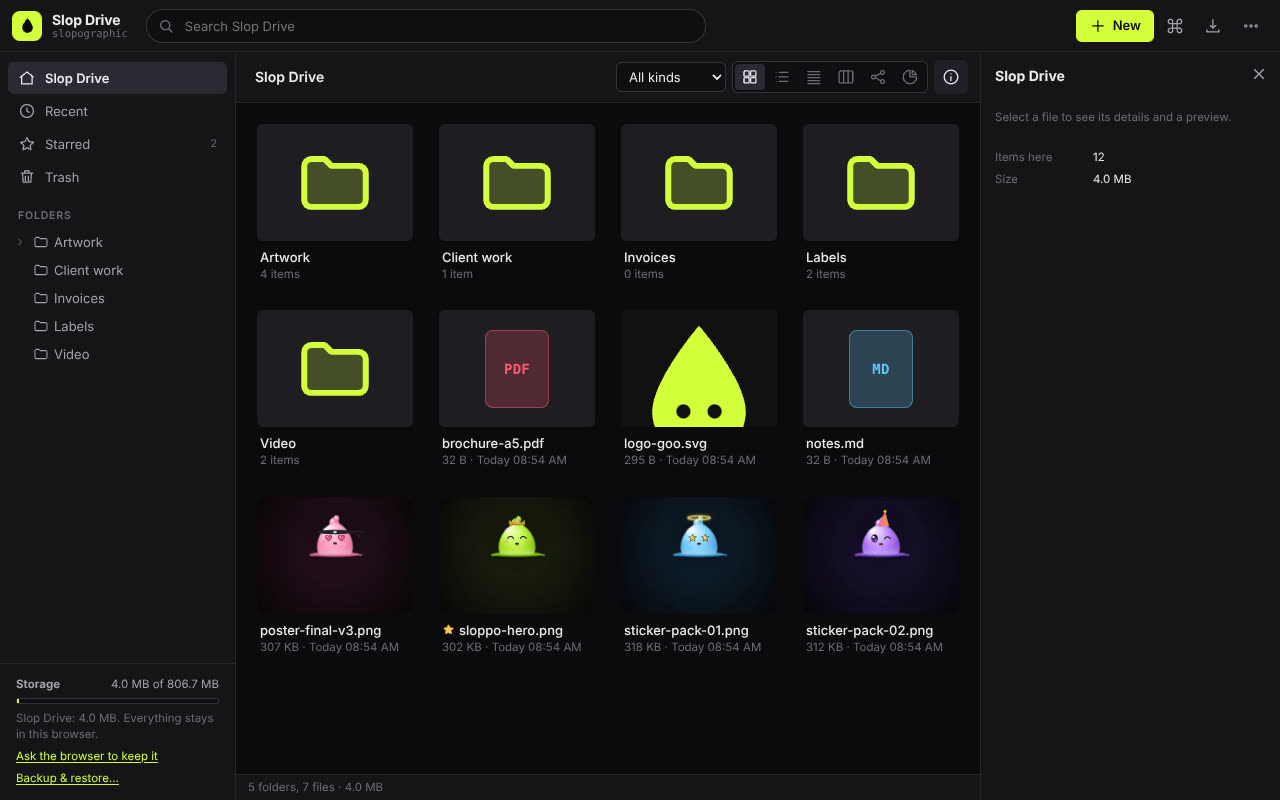The height and width of the screenshot is (800, 1280).
Task: Select the sloppo-hero.png thumbnail
Action: coord(517,555)
